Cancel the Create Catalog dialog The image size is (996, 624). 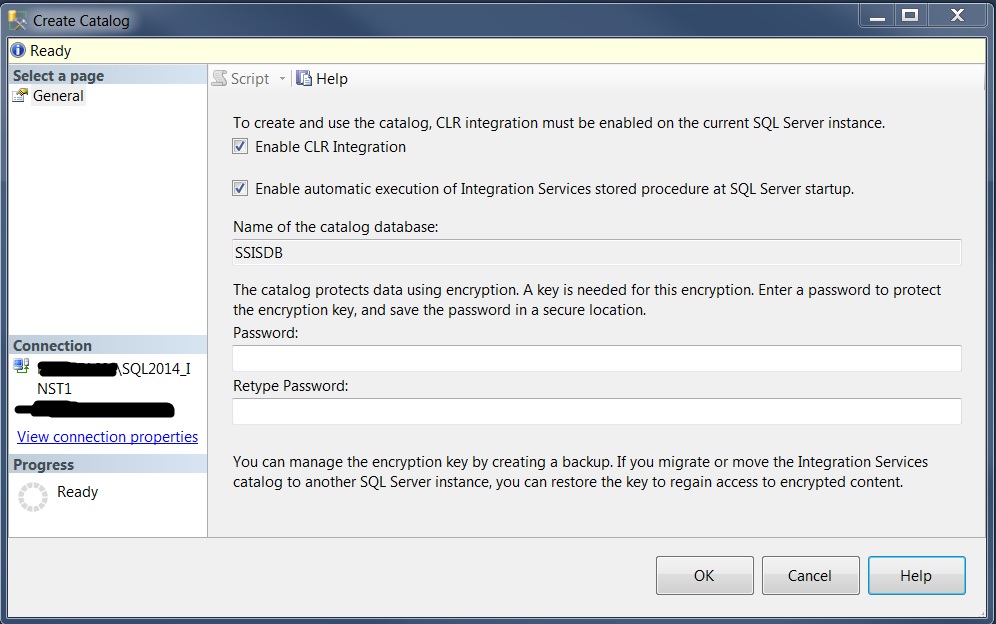click(x=810, y=575)
